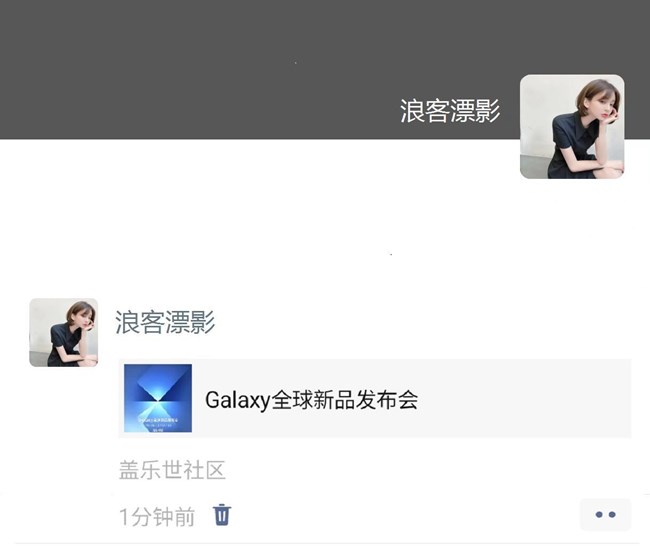Image resolution: width=650 pixels, height=550 pixels.
Task: Open the gray shared link card
Action: click(x=375, y=398)
